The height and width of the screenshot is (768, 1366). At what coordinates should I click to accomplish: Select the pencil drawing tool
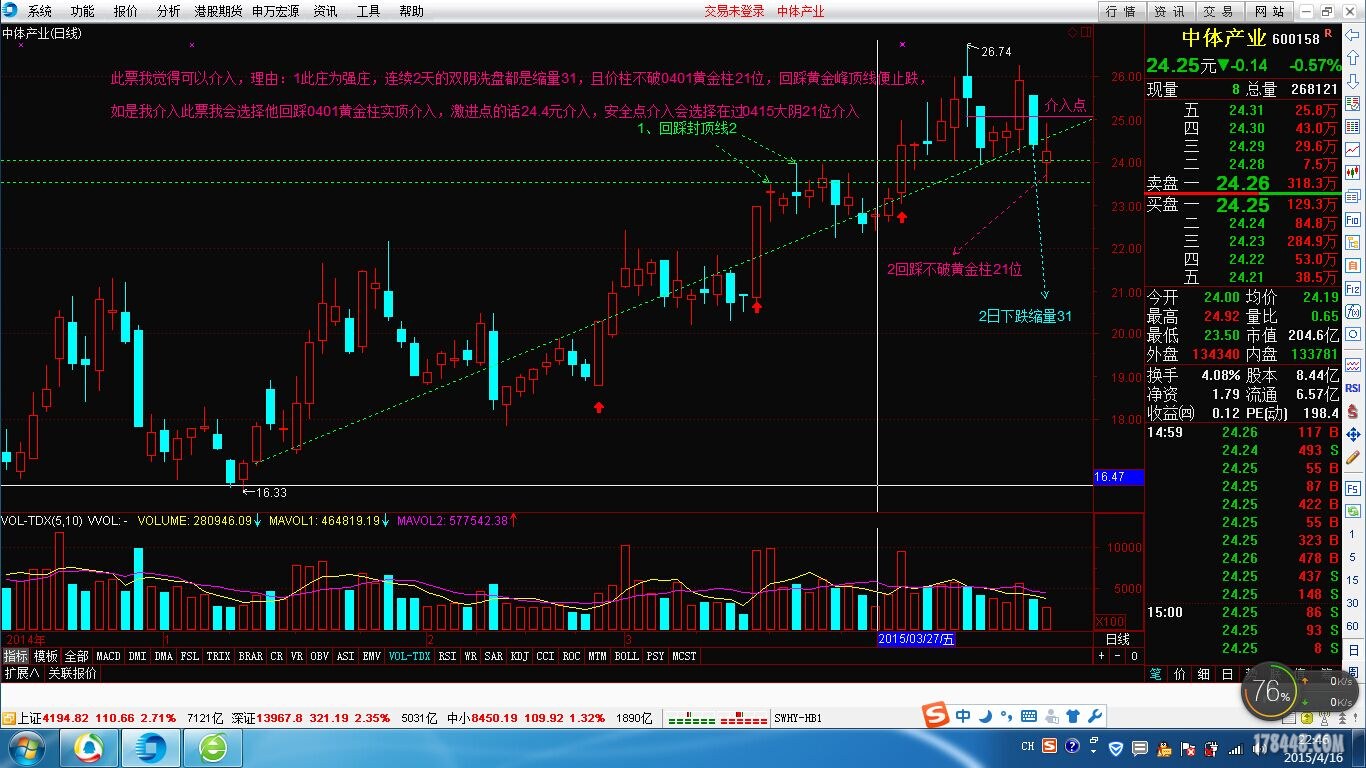pyautogui.click(x=1352, y=458)
